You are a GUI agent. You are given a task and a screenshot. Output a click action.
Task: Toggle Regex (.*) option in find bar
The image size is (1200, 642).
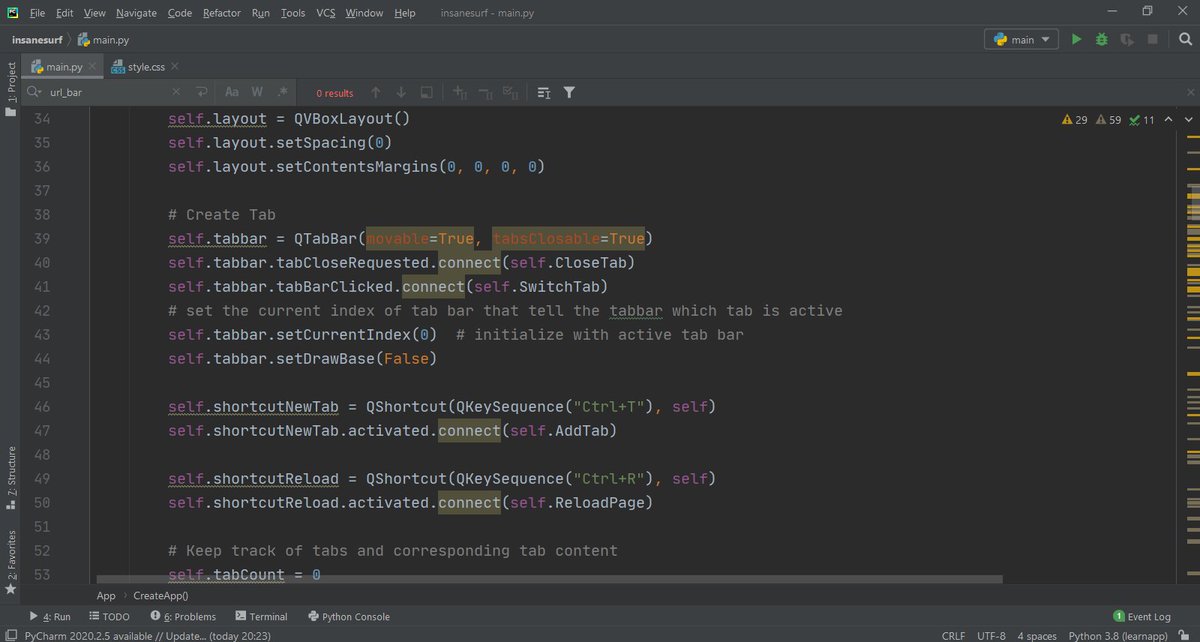(x=282, y=92)
